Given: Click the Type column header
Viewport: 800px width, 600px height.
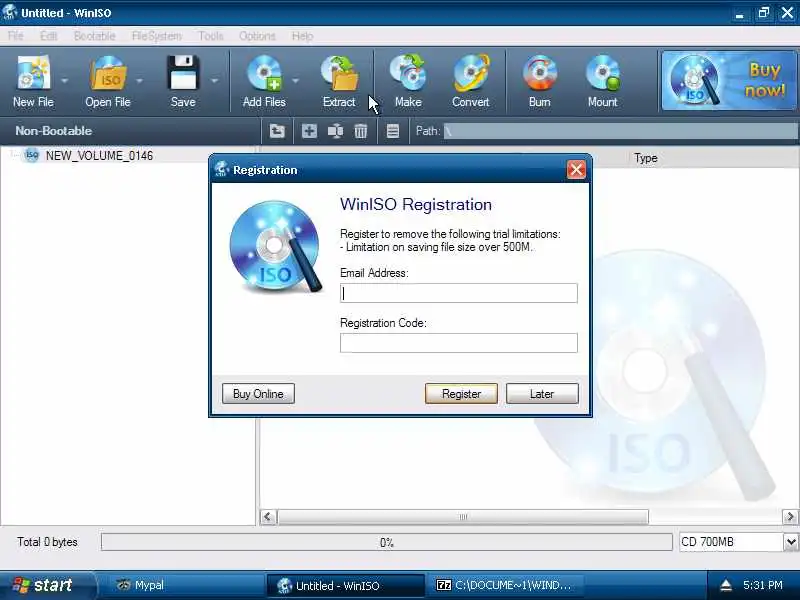Looking at the screenshot, I should tap(646, 158).
